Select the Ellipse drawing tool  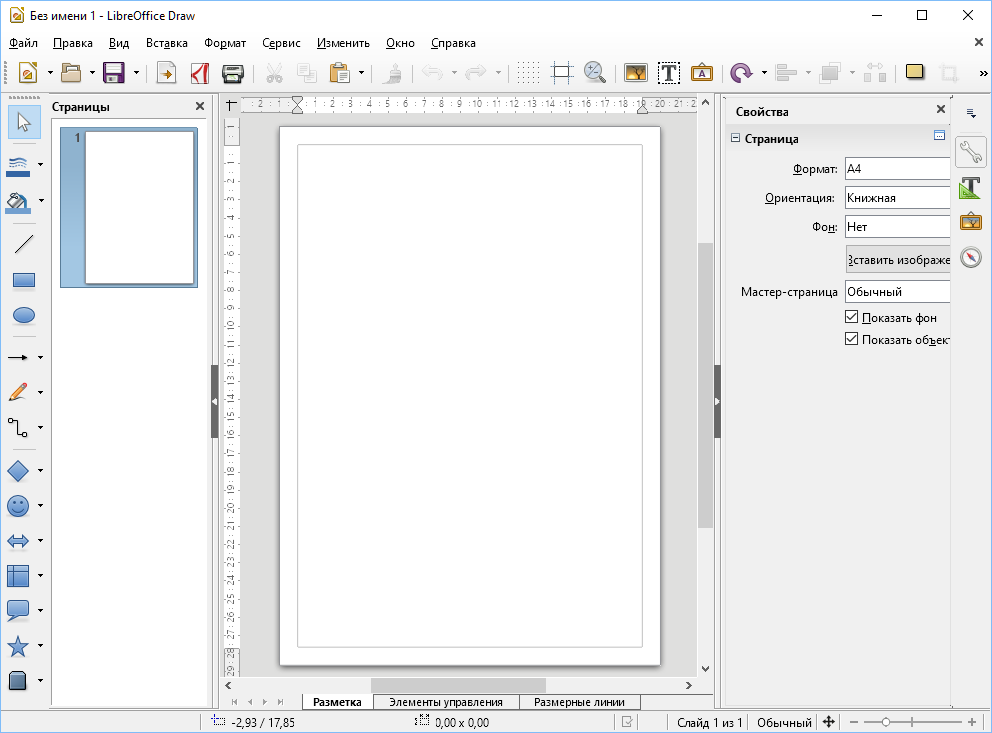click(24, 315)
